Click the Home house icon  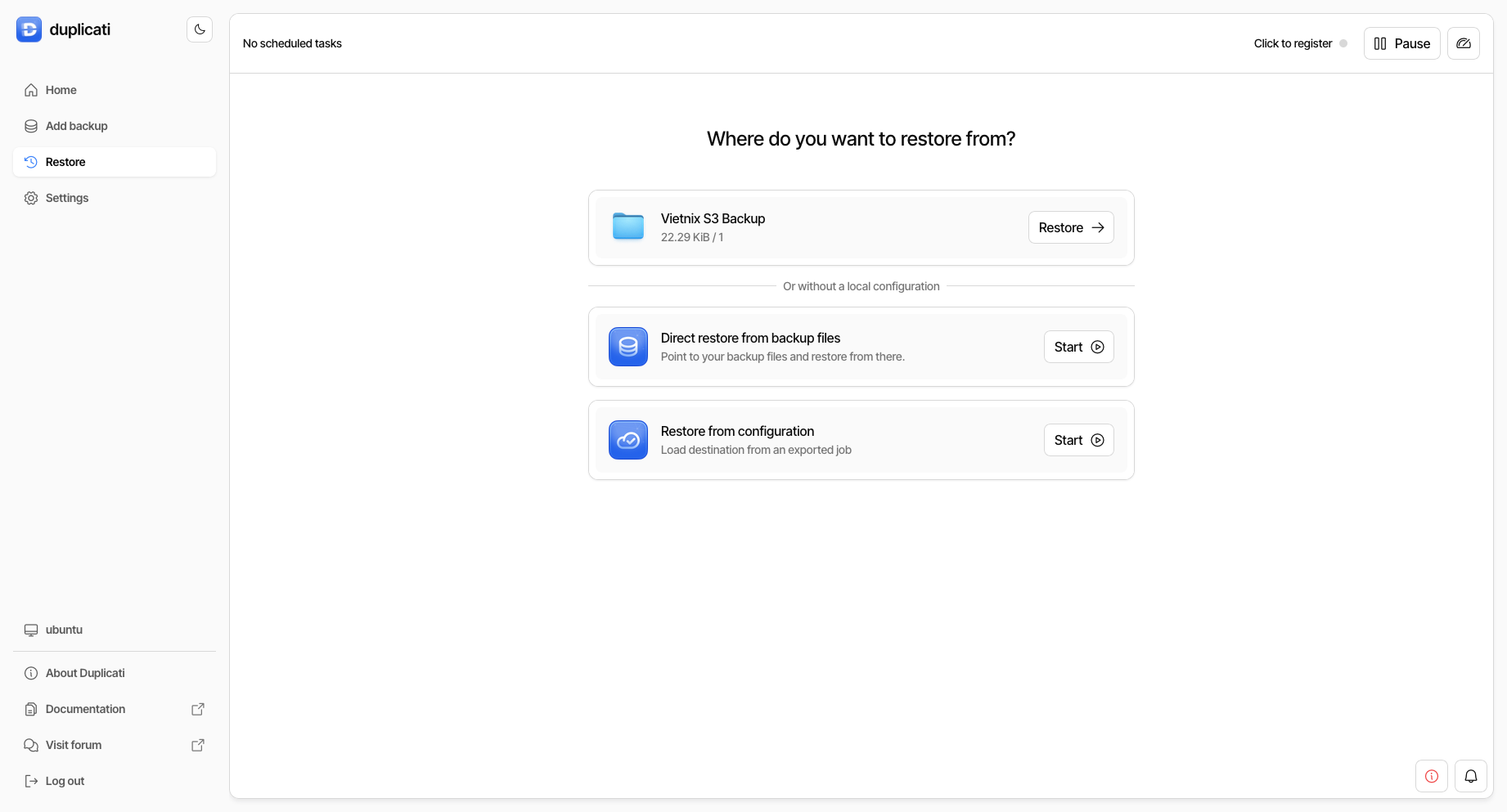30,90
